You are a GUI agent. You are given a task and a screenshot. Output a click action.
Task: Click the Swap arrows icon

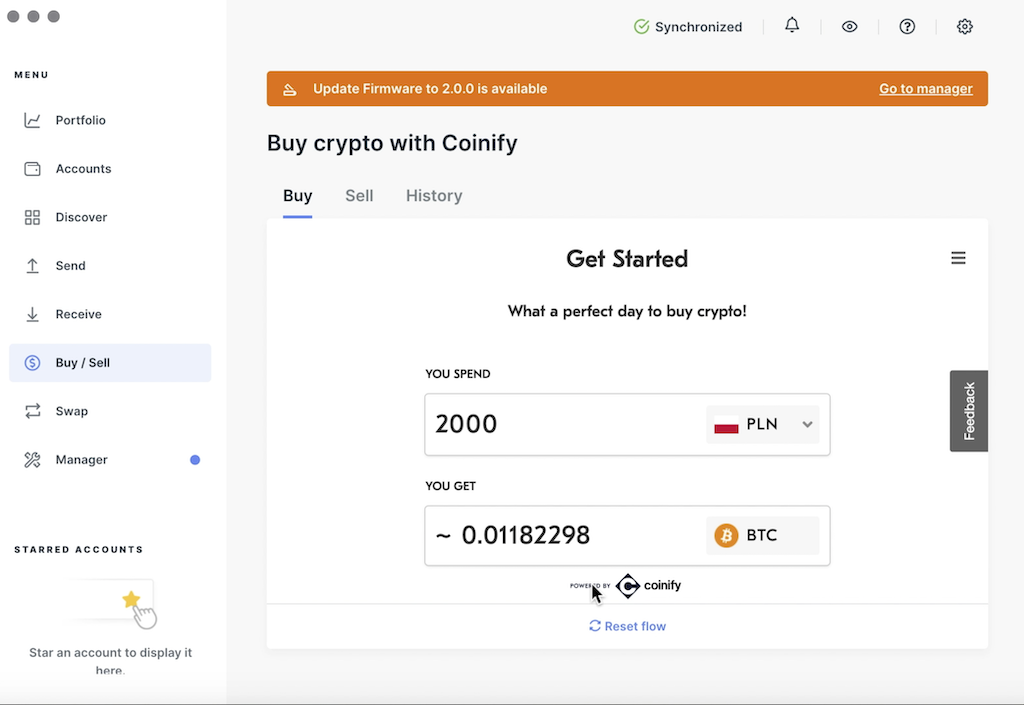pos(32,411)
